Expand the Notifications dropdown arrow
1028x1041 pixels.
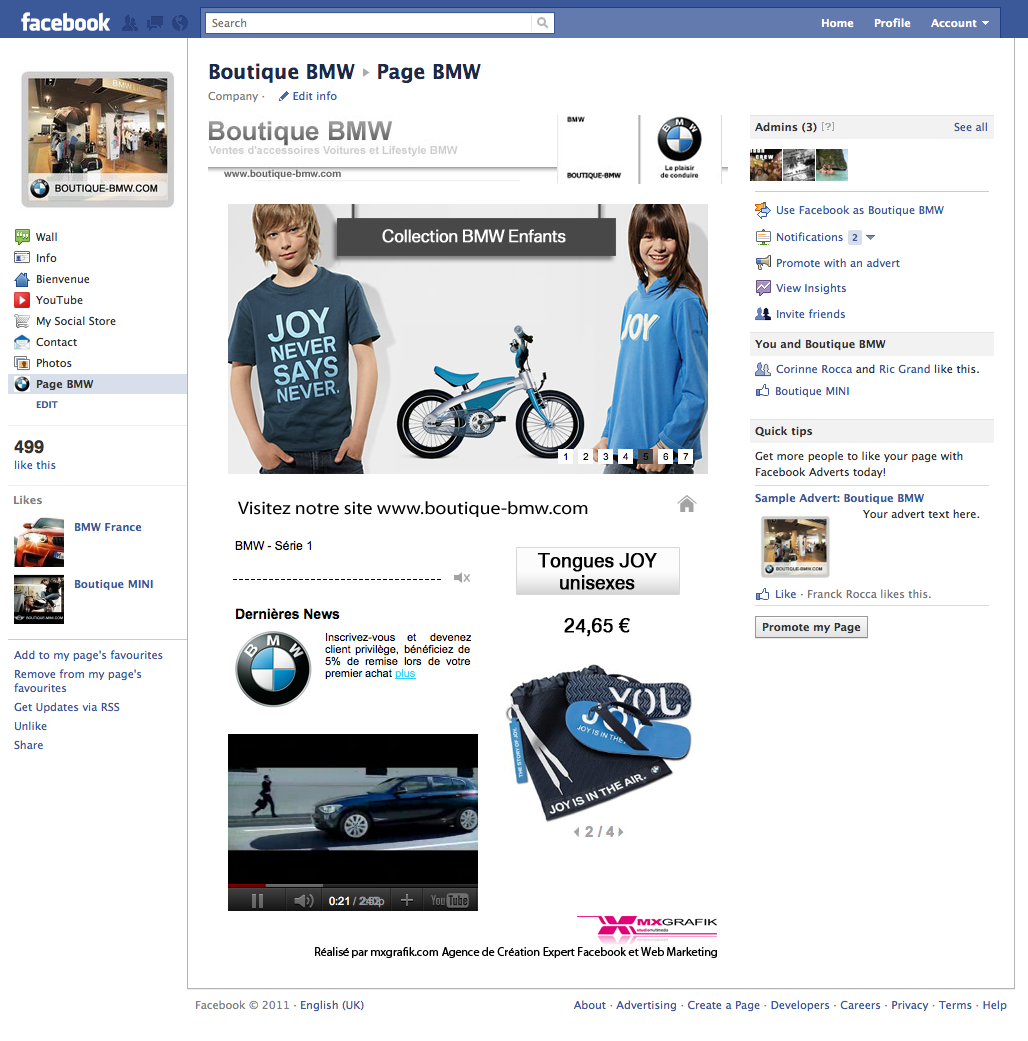click(x=871, y=237)
